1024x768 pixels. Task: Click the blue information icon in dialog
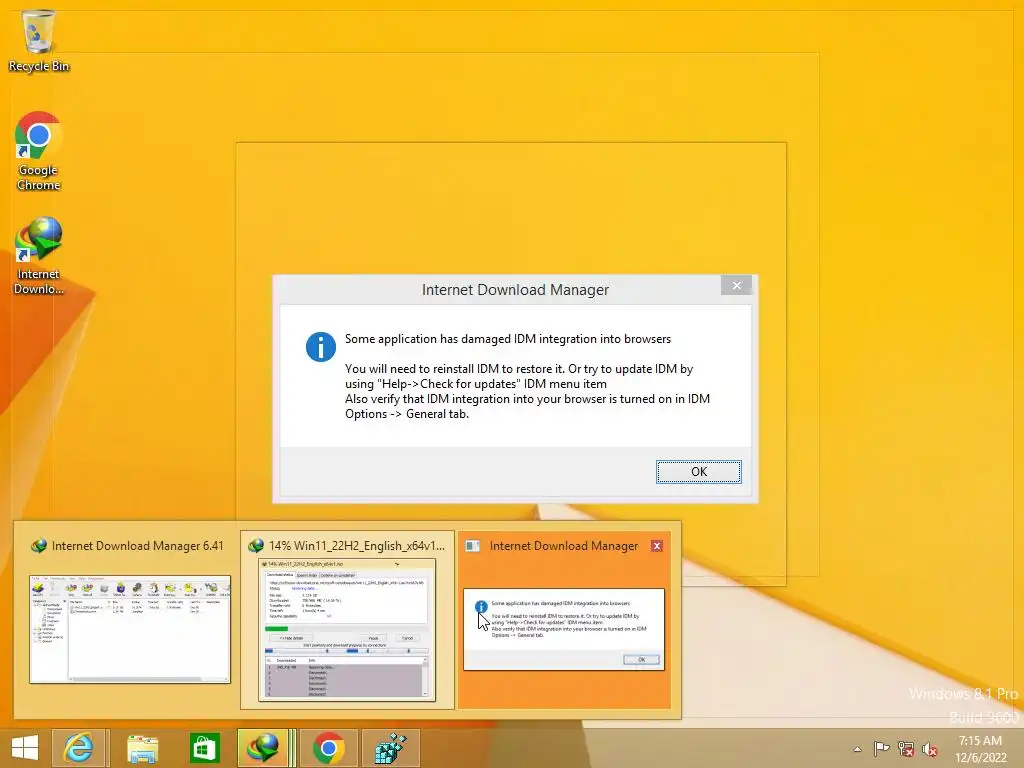pos(321,347)
